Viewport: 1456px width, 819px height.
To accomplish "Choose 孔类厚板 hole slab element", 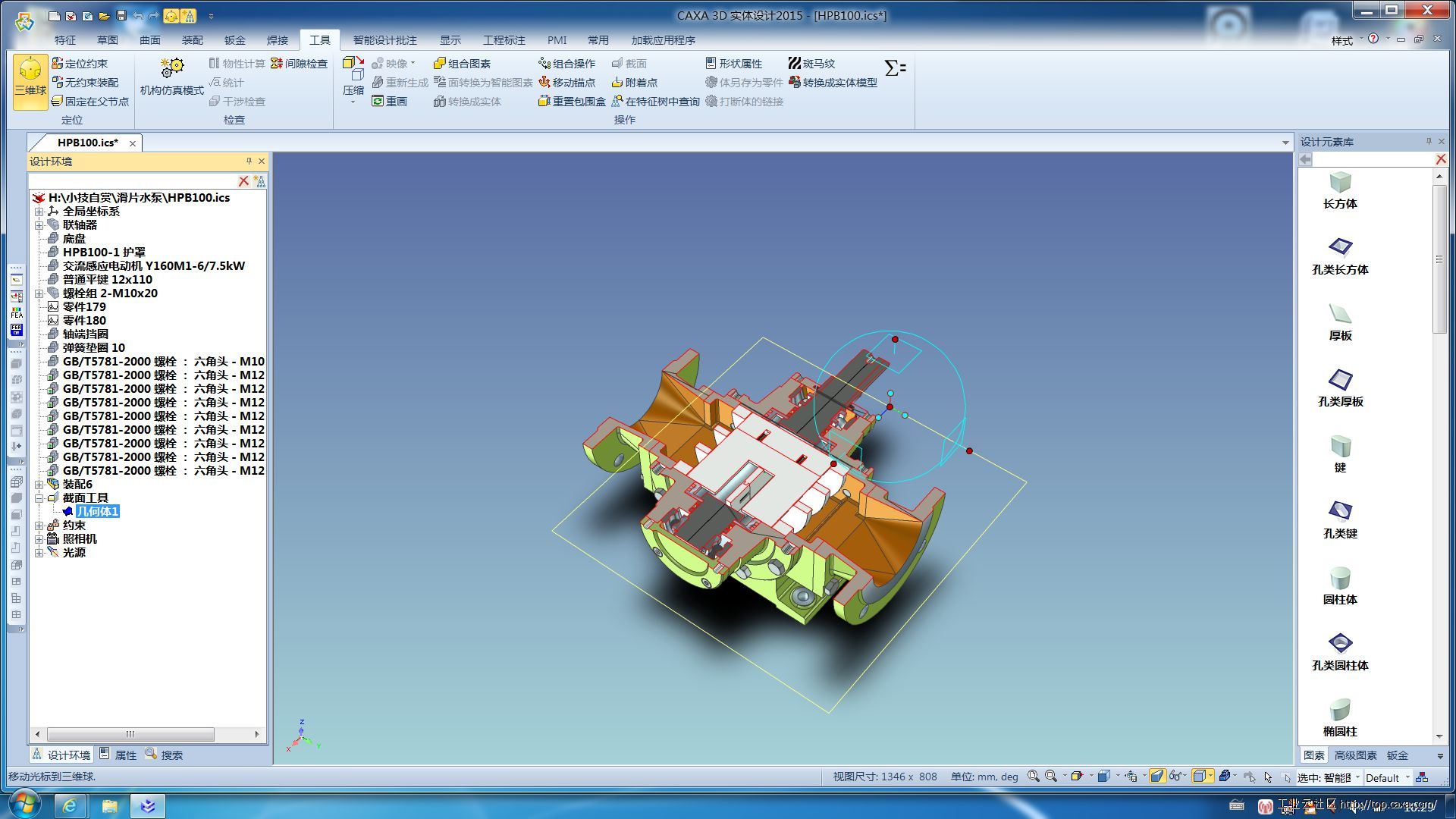I will [1340, 388].
